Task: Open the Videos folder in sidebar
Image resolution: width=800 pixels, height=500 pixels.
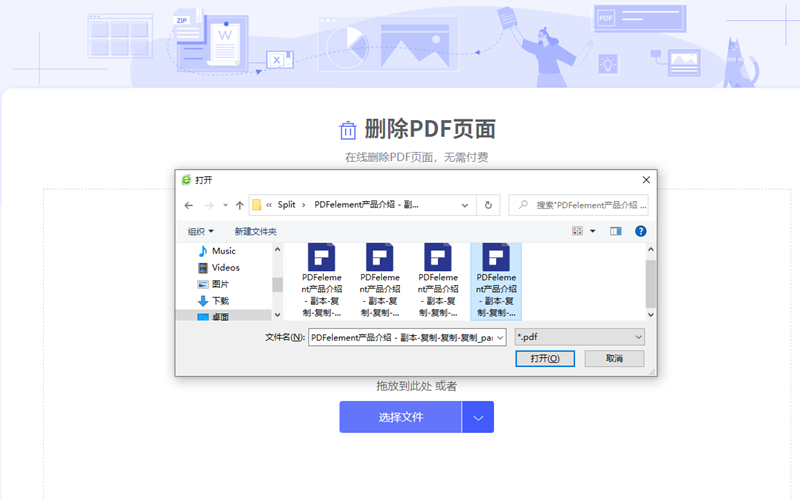Action: click(225, 268)
